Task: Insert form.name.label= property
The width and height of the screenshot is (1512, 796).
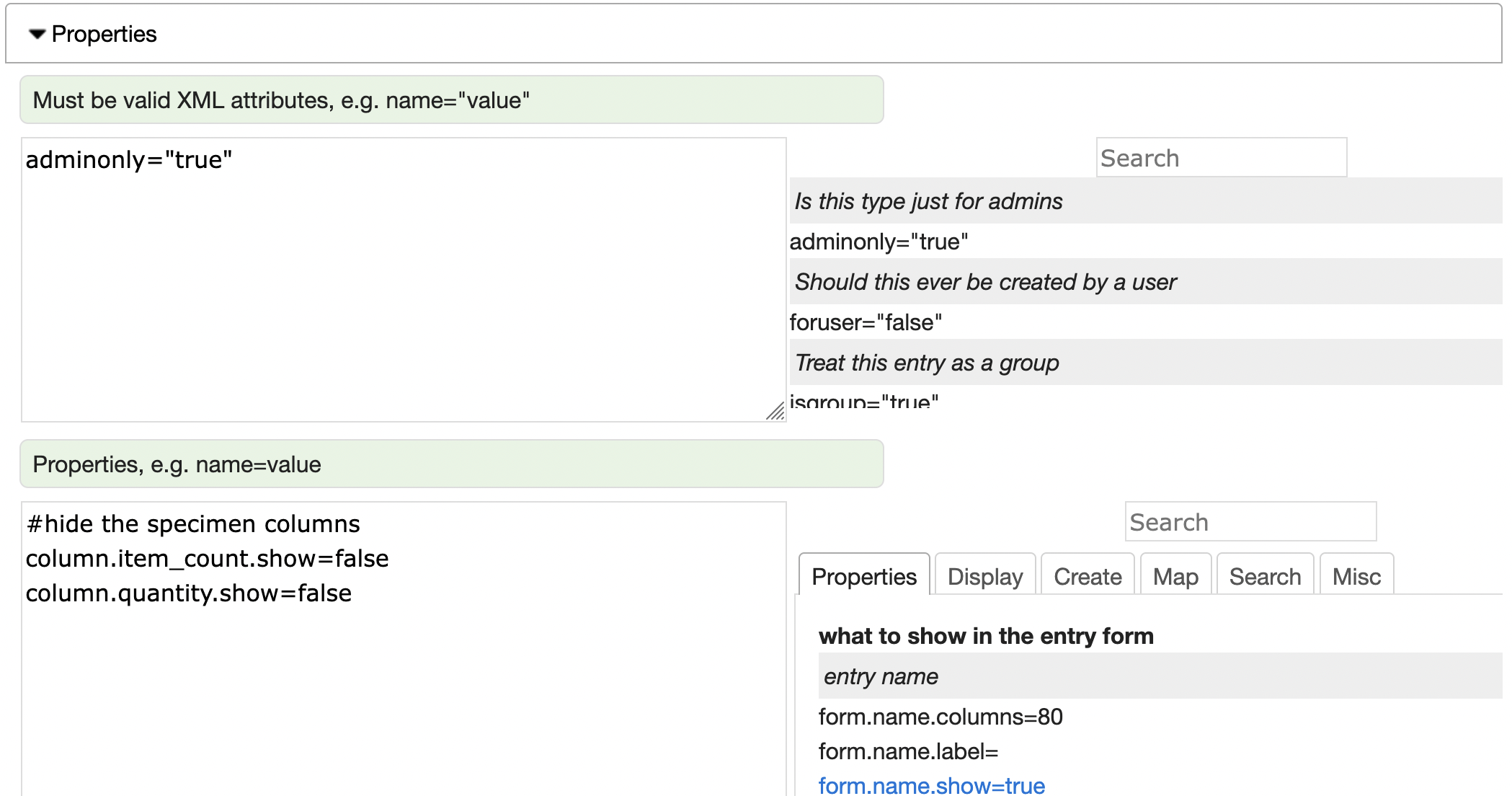Action: (x=908, y=751)
